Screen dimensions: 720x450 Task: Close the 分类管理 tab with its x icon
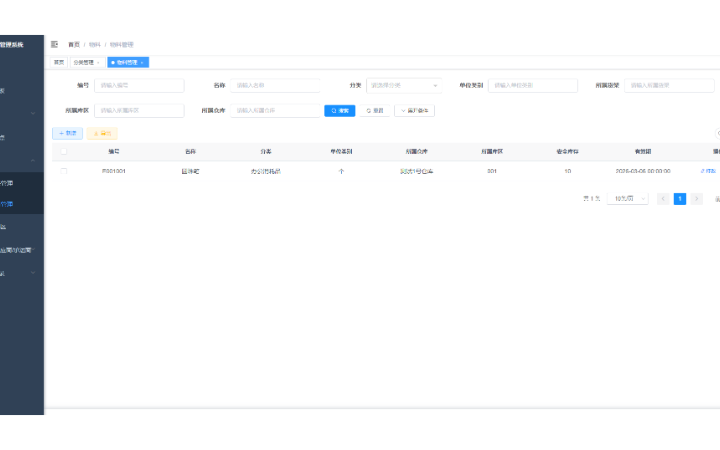[x=98, y=62]
